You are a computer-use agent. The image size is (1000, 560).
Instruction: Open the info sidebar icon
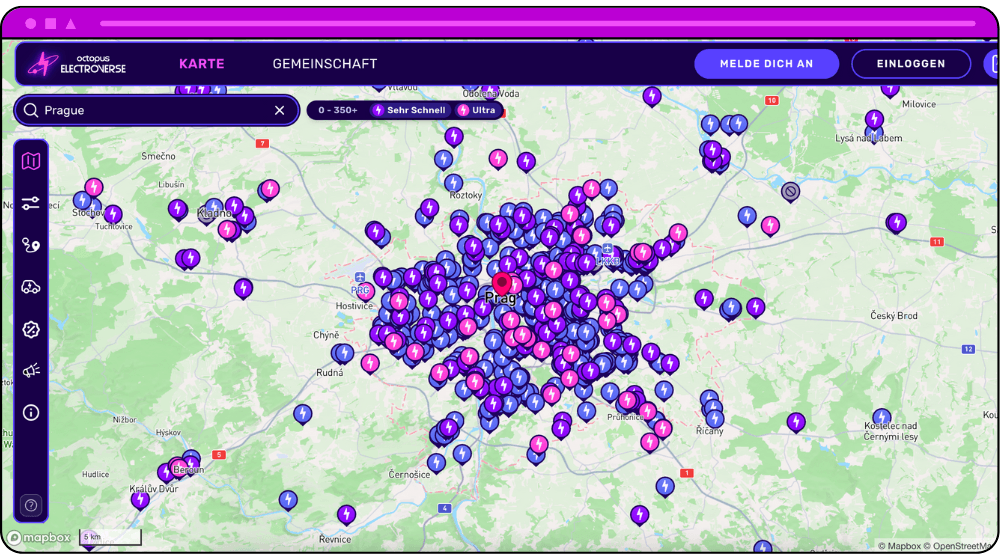click(31, 413)
